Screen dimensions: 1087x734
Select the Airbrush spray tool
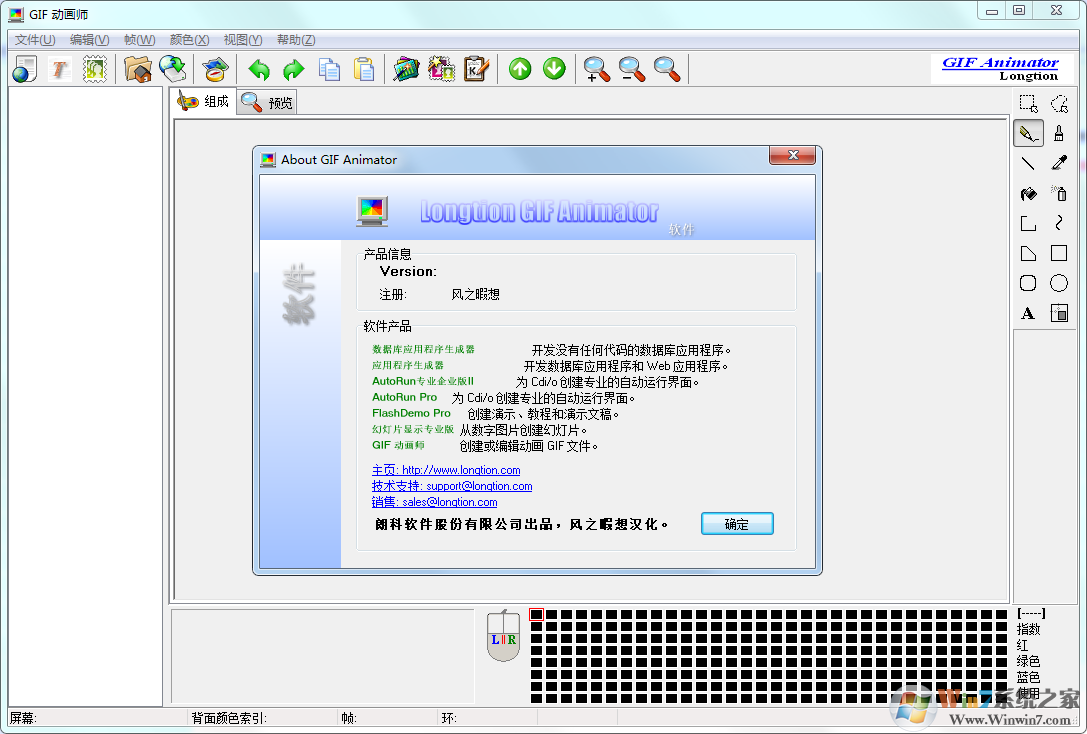[1059, 193]
